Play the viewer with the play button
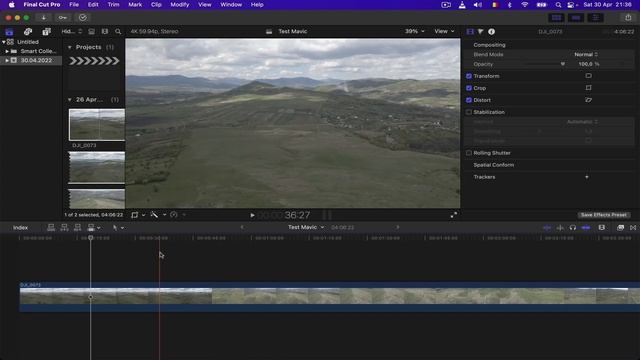Viewport: 640px width, 360px height. click(252, 215)
